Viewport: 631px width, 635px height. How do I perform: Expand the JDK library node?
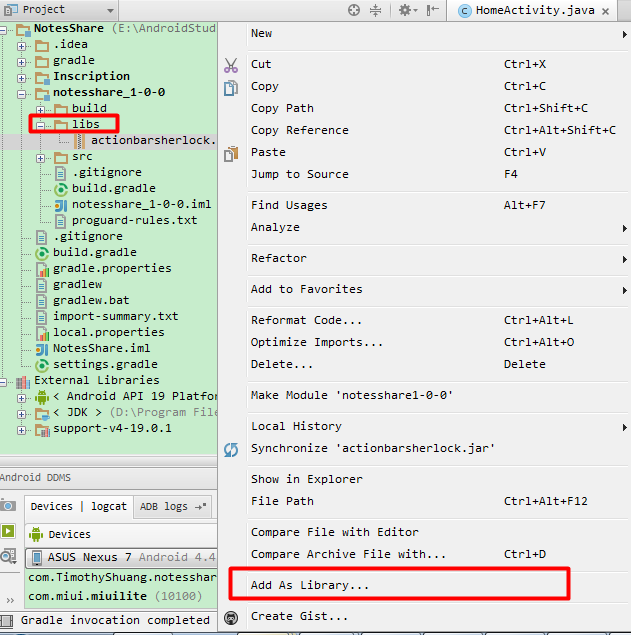click(22, 414)
